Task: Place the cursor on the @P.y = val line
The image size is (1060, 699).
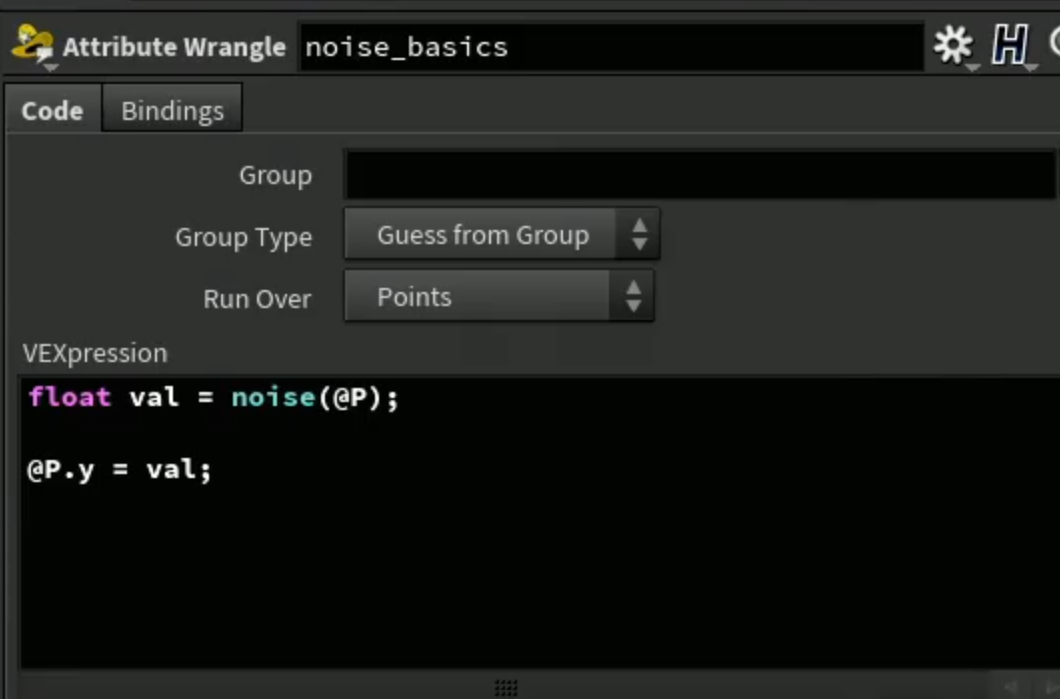Action: pos(119,469)
